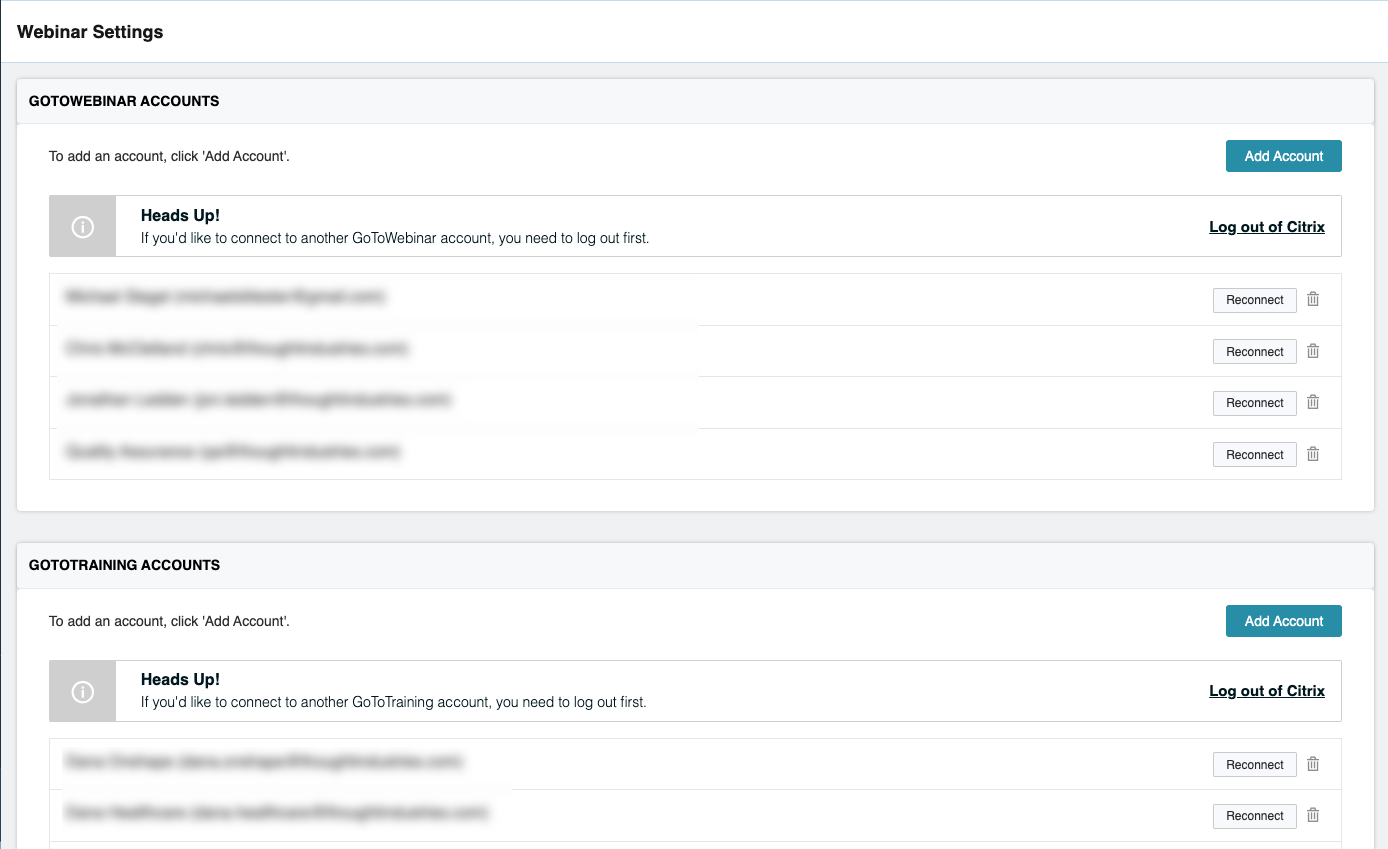
Task: Delete the second GoToTraining account with trash icon
Action: point(1313,815)
